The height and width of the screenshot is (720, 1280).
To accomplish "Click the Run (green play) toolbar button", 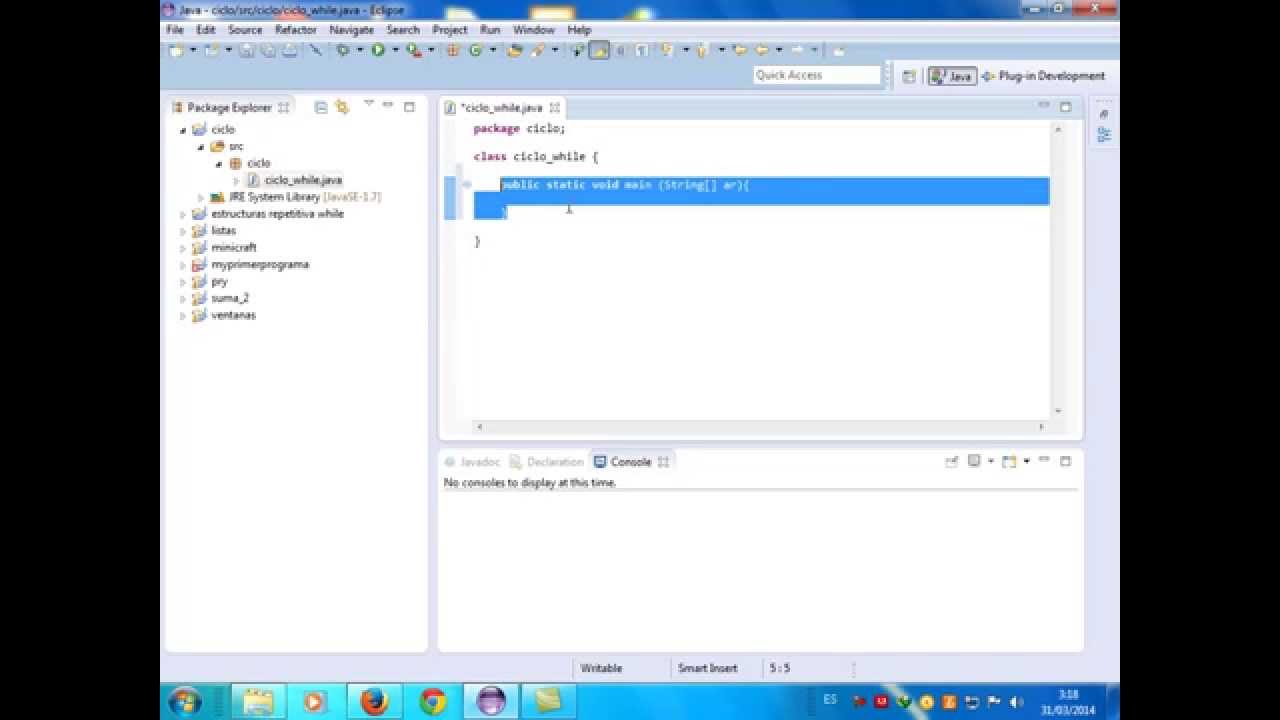I will click(x=378, y=50).
